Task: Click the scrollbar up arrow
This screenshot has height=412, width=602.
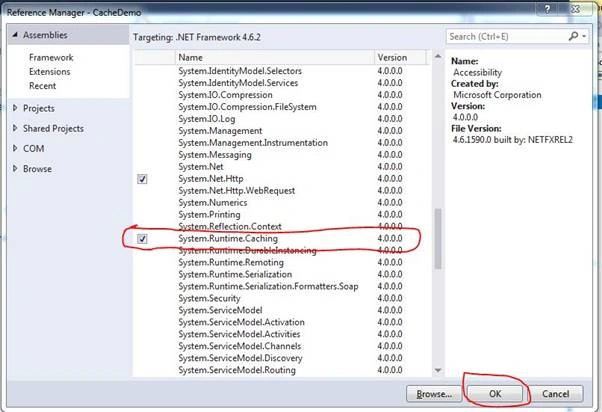Action: coord(438,56)
